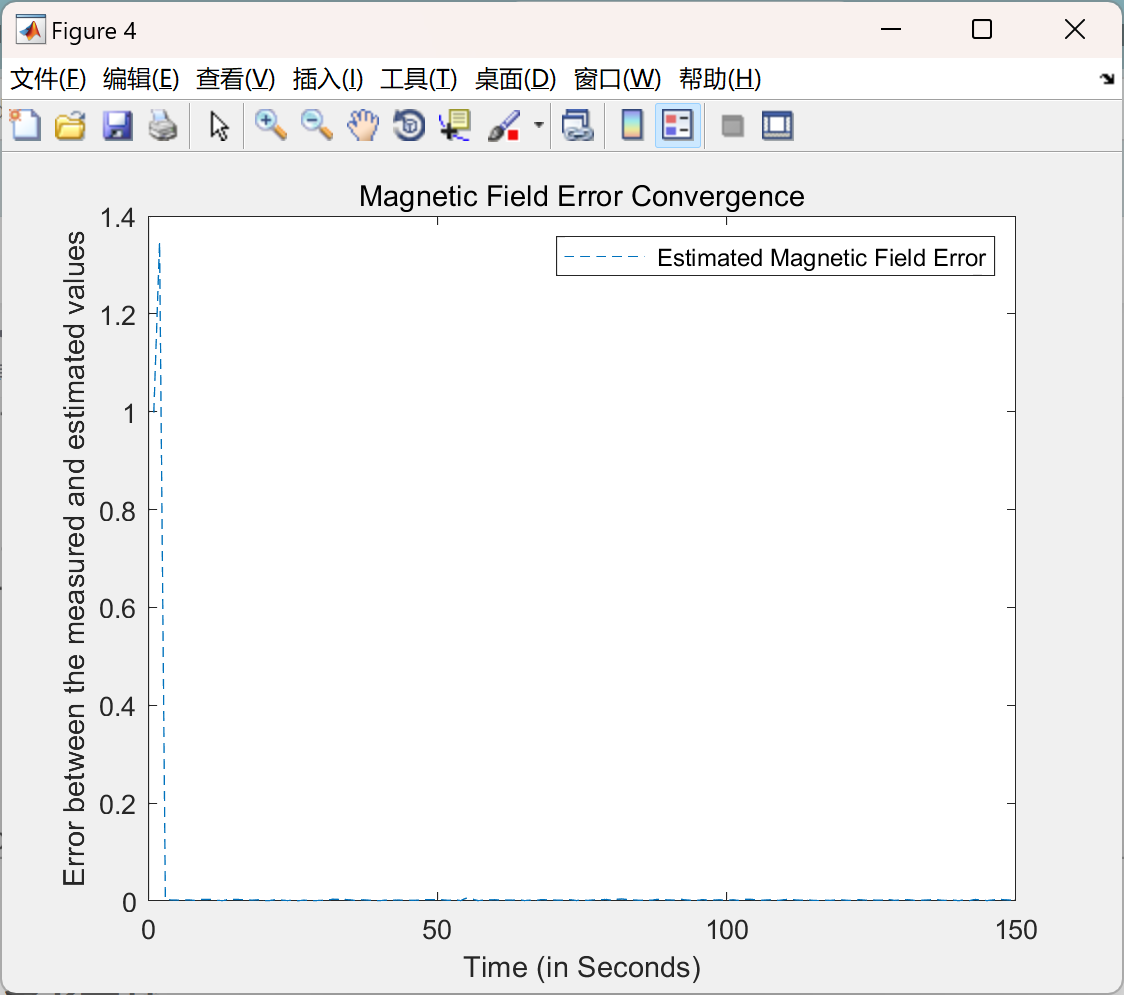Select the Edit Plot arrow tool
1124x995 pixels.
[x=219, y=126]
